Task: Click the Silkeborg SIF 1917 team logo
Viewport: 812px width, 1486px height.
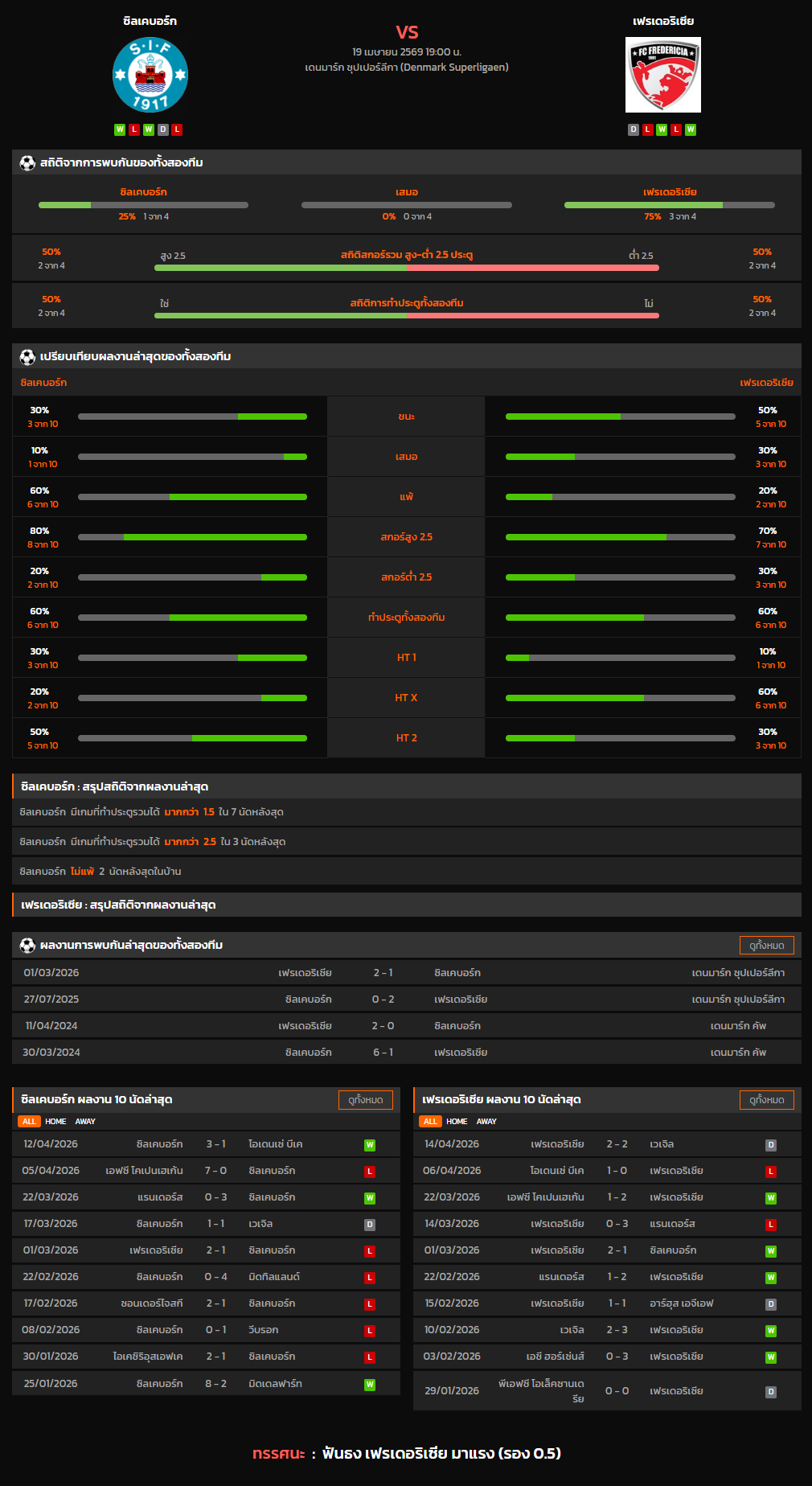Action: click(150, 75)
